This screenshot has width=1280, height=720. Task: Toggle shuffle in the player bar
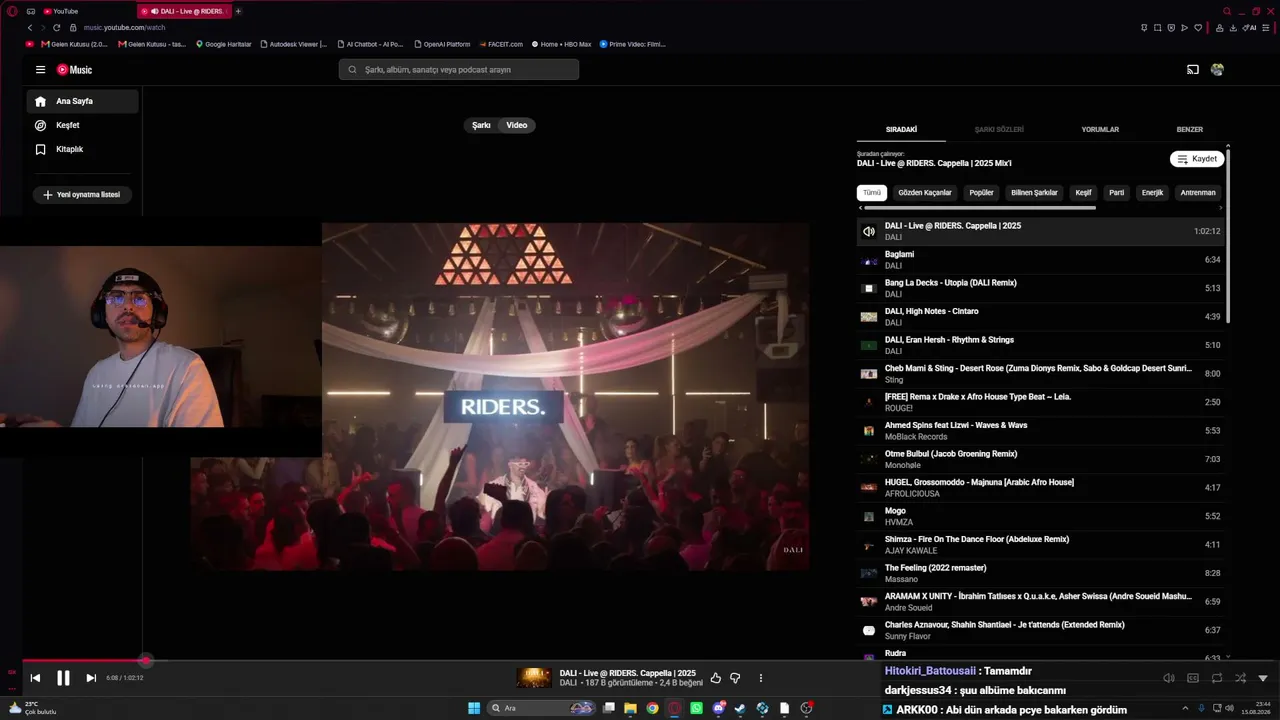point(1240,678)
